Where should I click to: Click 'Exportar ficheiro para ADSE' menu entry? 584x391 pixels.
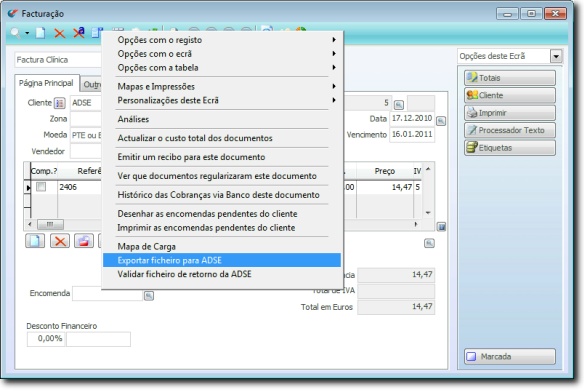tap(222, 260)
